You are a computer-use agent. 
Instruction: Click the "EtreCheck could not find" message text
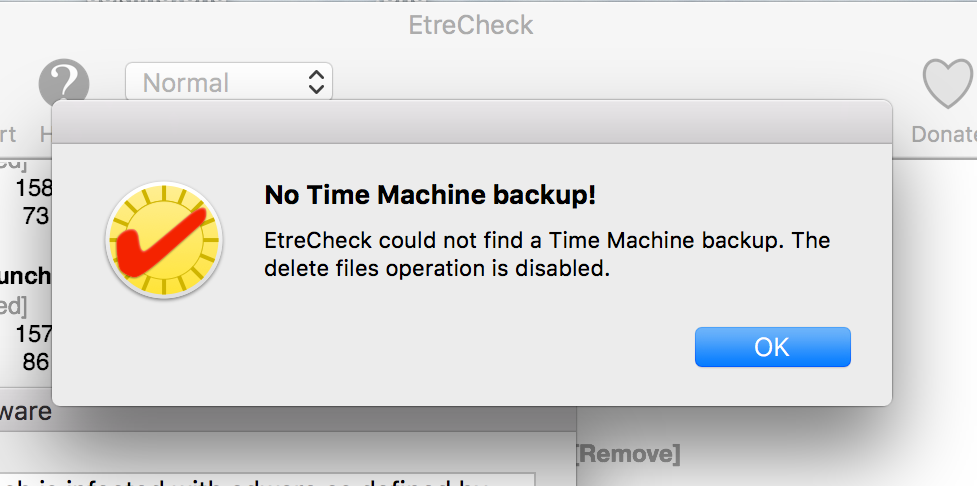tap(547, 254)
